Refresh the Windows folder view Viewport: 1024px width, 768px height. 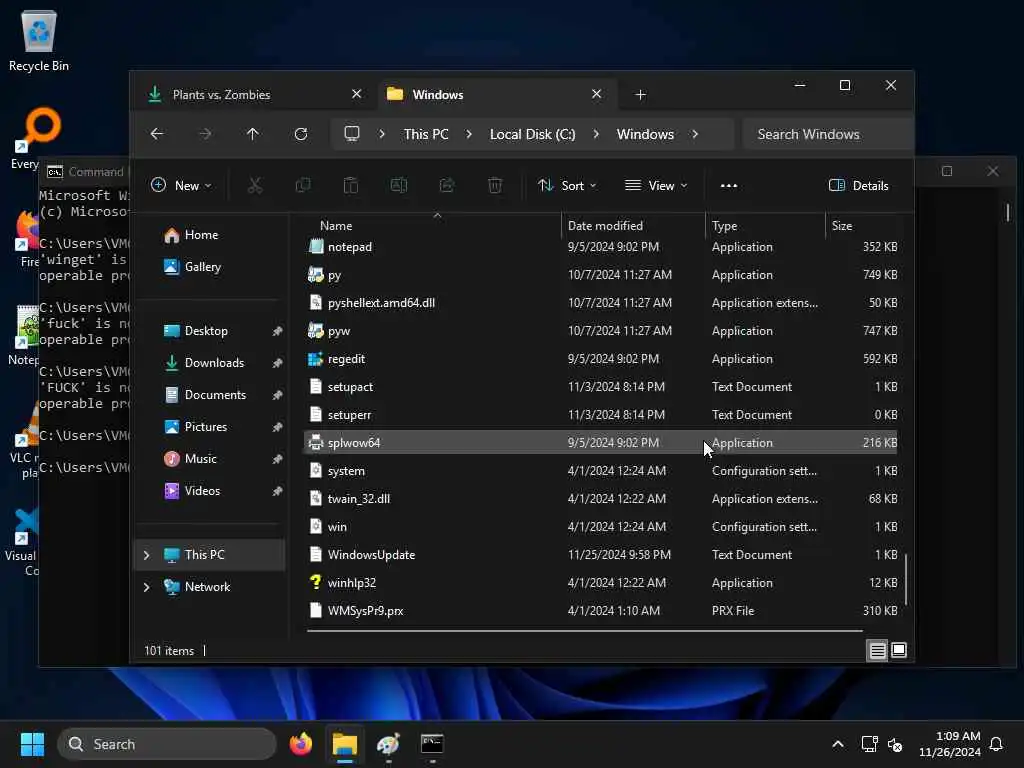click(x=301, y=134)
